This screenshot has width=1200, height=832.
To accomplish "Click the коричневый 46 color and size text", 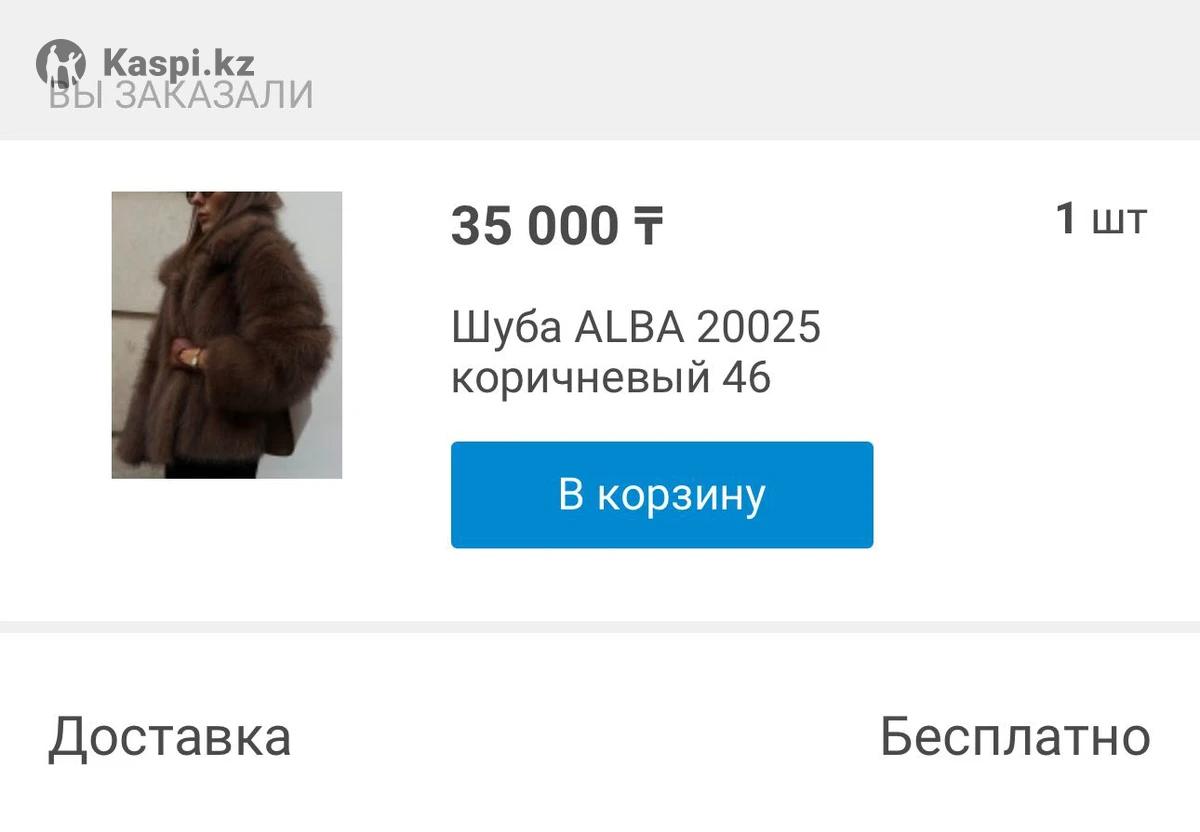I will pyautogui.click(x=611, y=379).
